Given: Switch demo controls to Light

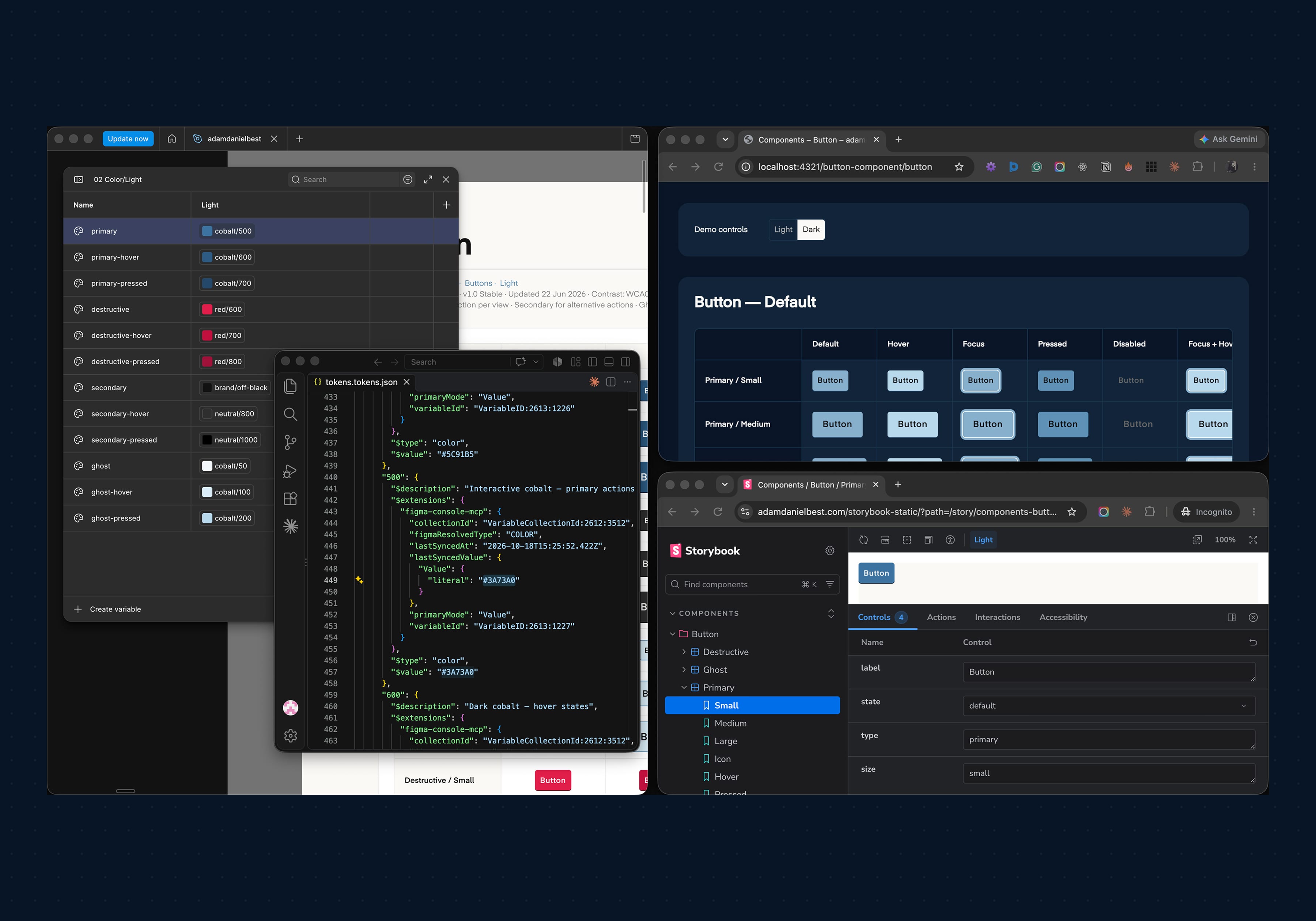Looking at the screenshot, I should tap(783, 229).
